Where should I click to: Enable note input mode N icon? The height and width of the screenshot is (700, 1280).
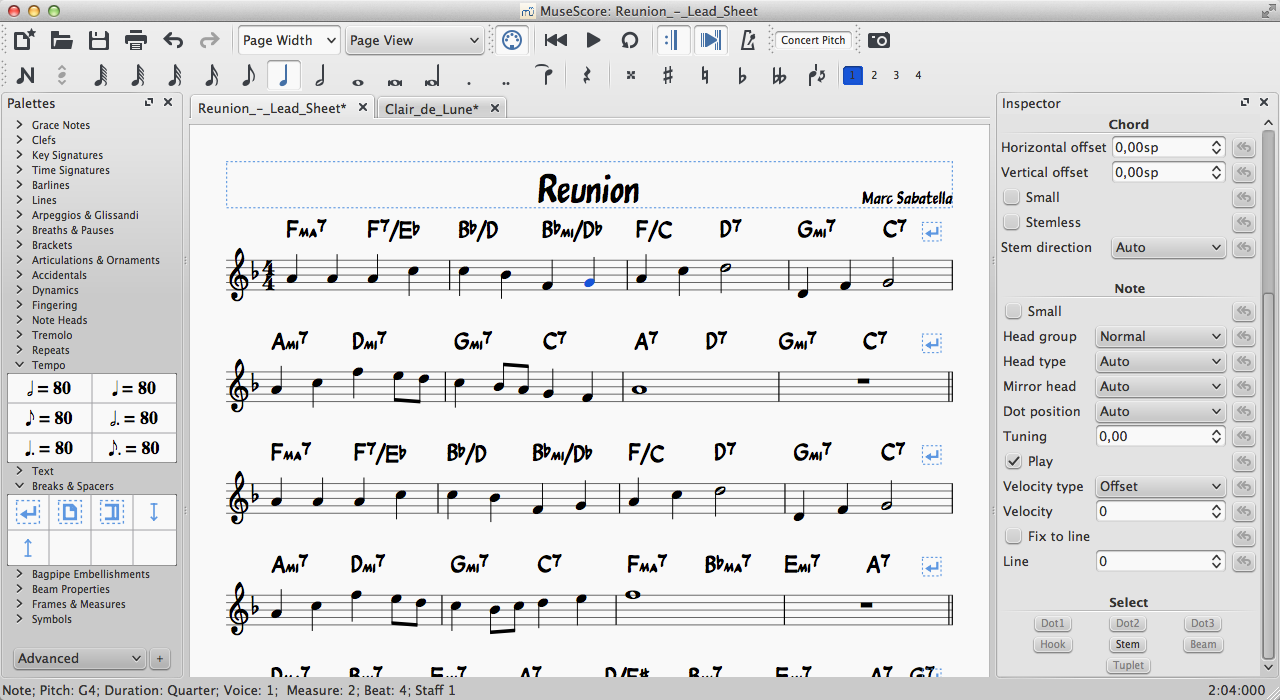26,75
